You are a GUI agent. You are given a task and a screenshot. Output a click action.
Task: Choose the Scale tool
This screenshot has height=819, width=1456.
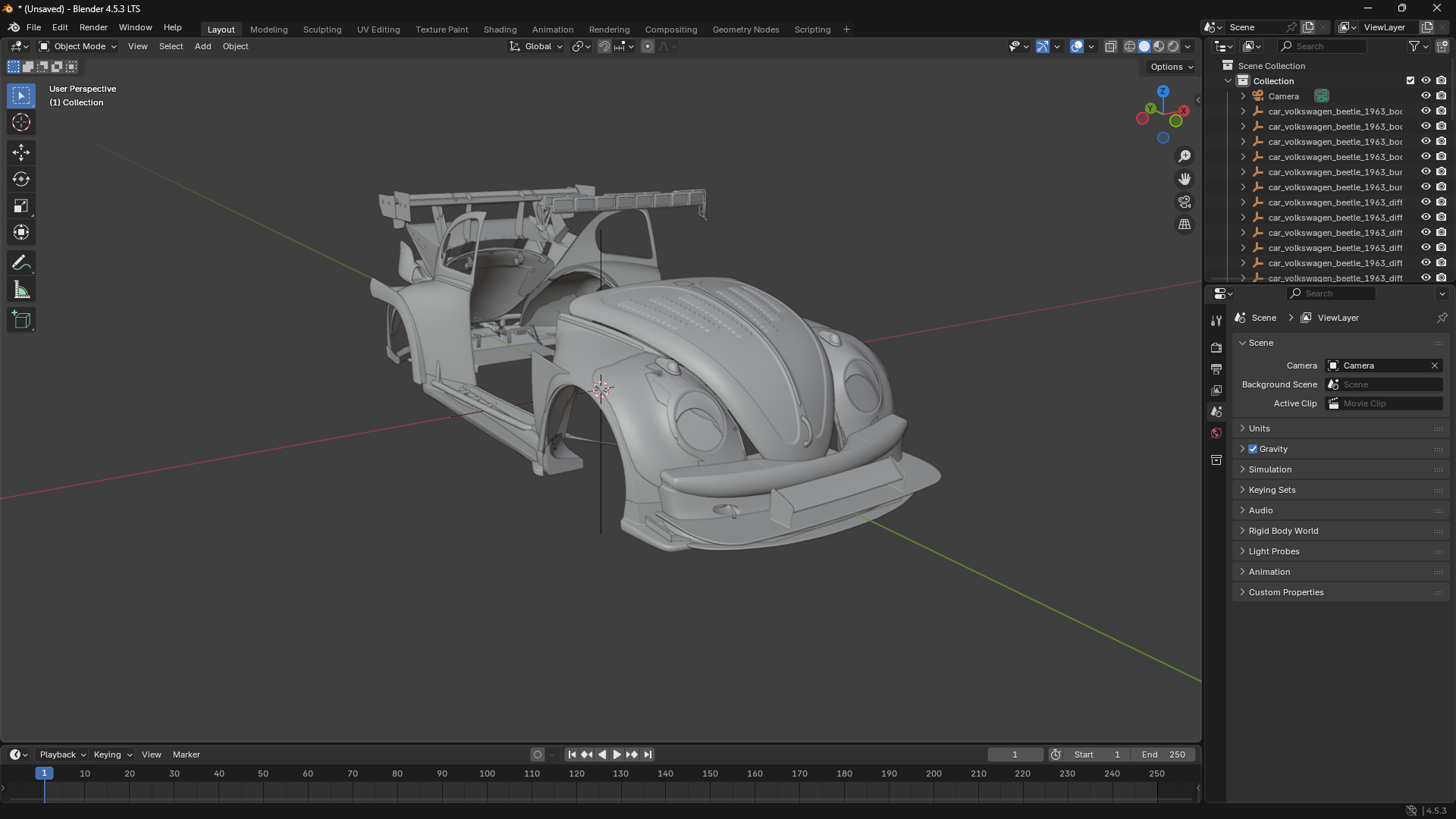click(x=21, y=206)
